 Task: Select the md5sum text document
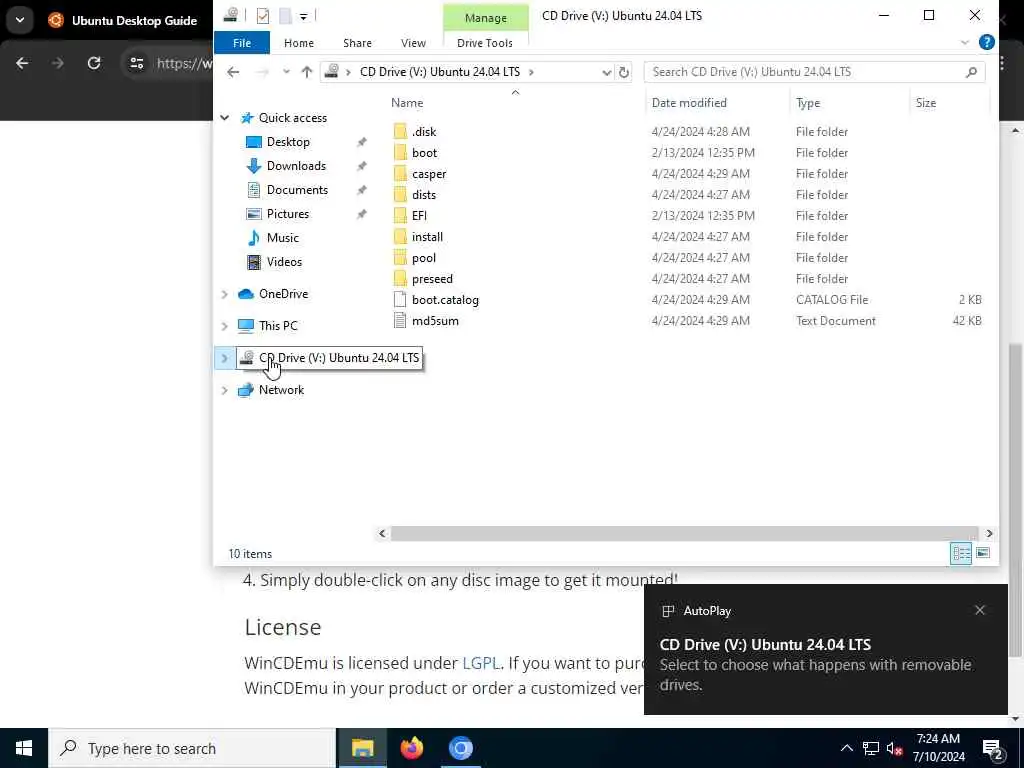(x=435, y=321)
